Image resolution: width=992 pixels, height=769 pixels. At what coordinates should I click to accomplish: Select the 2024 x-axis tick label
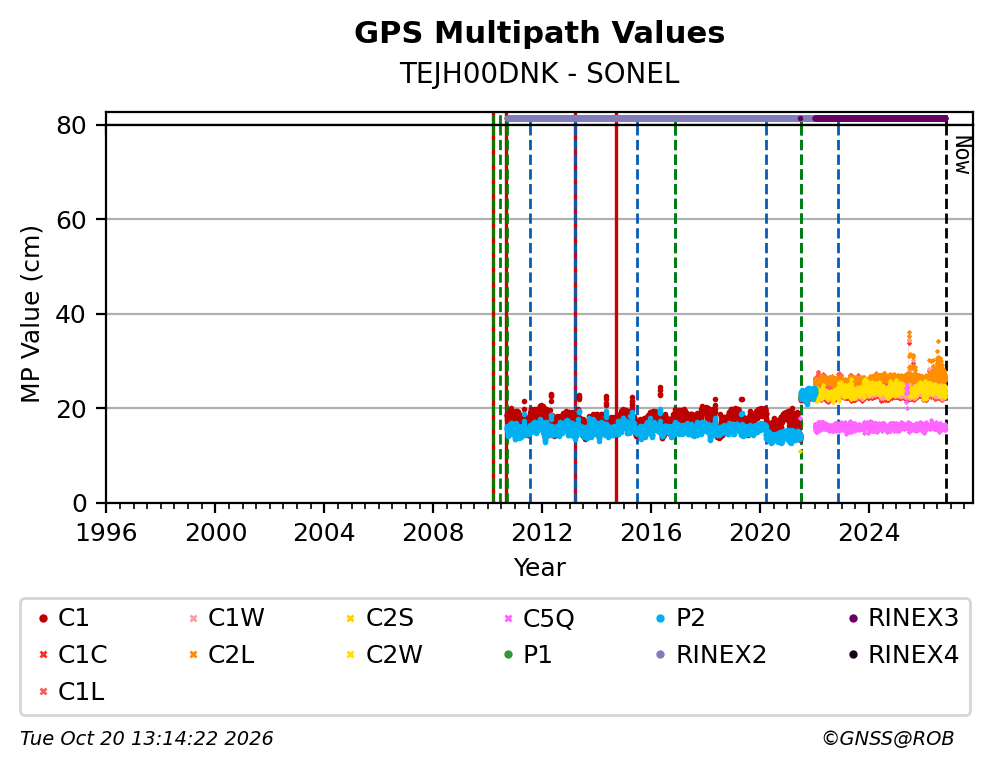(869, 533)
